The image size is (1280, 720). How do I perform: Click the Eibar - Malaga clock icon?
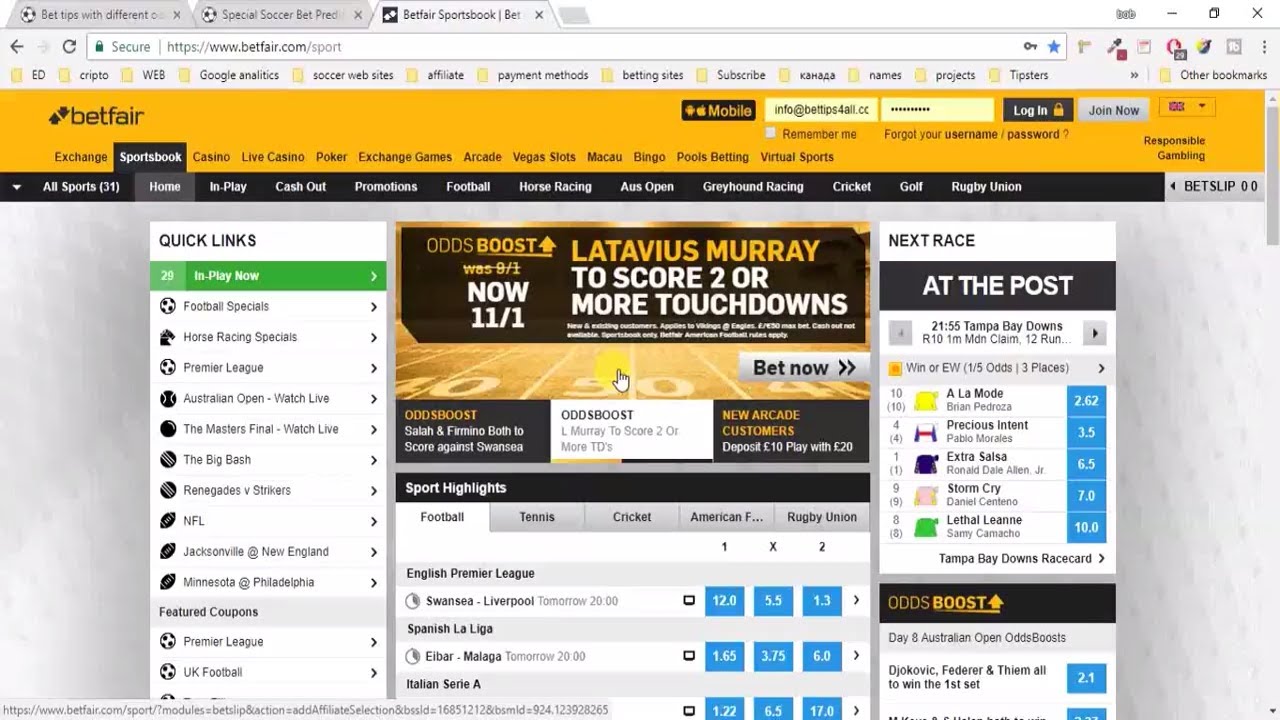pos(413,657)
